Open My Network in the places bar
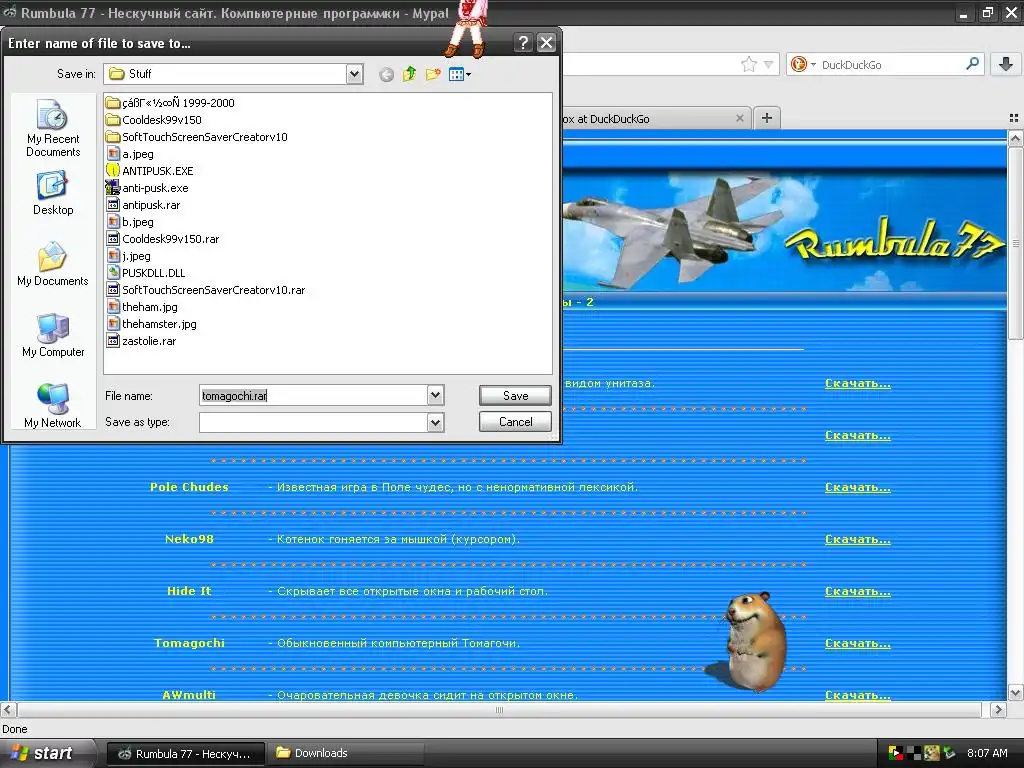 pos(53,406)
